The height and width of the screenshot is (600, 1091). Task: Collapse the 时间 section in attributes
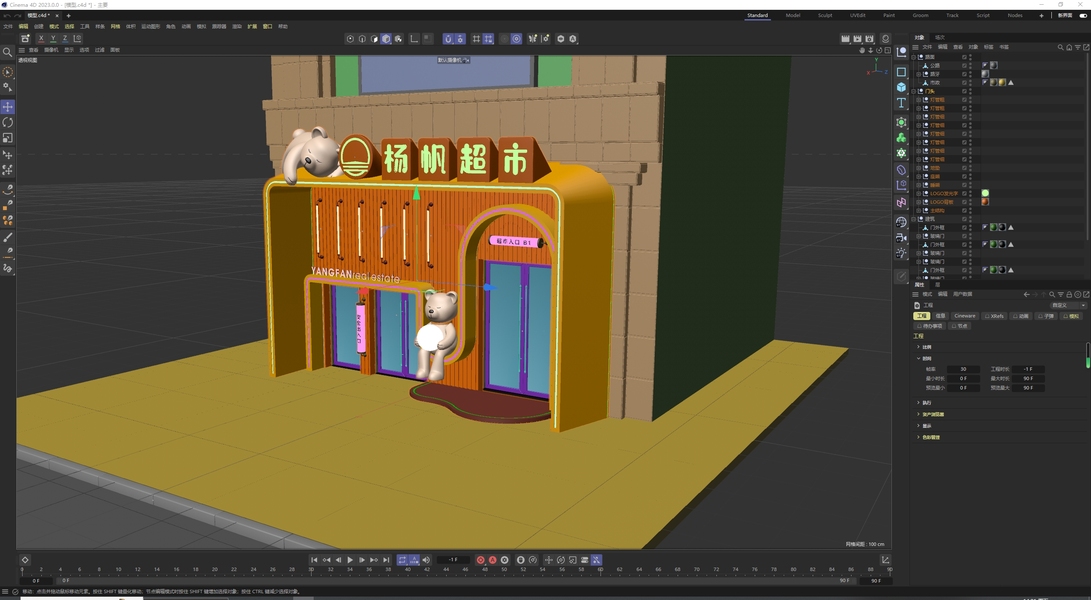(918, 358)
